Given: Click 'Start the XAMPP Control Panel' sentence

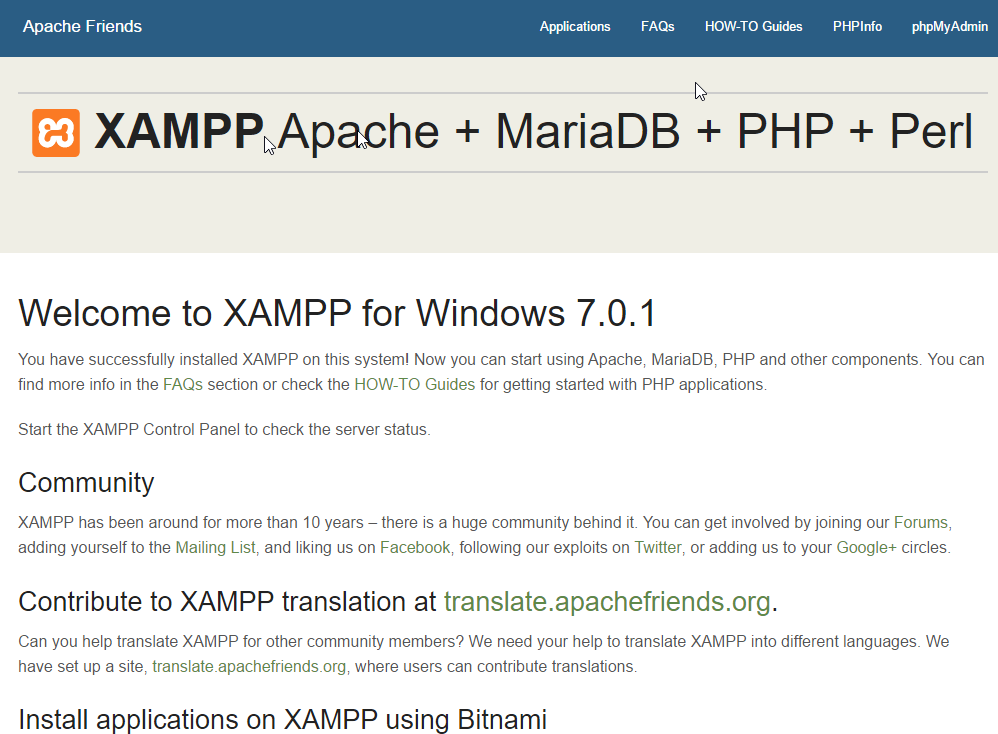Looking at the screenshot, I should point(224,430).
